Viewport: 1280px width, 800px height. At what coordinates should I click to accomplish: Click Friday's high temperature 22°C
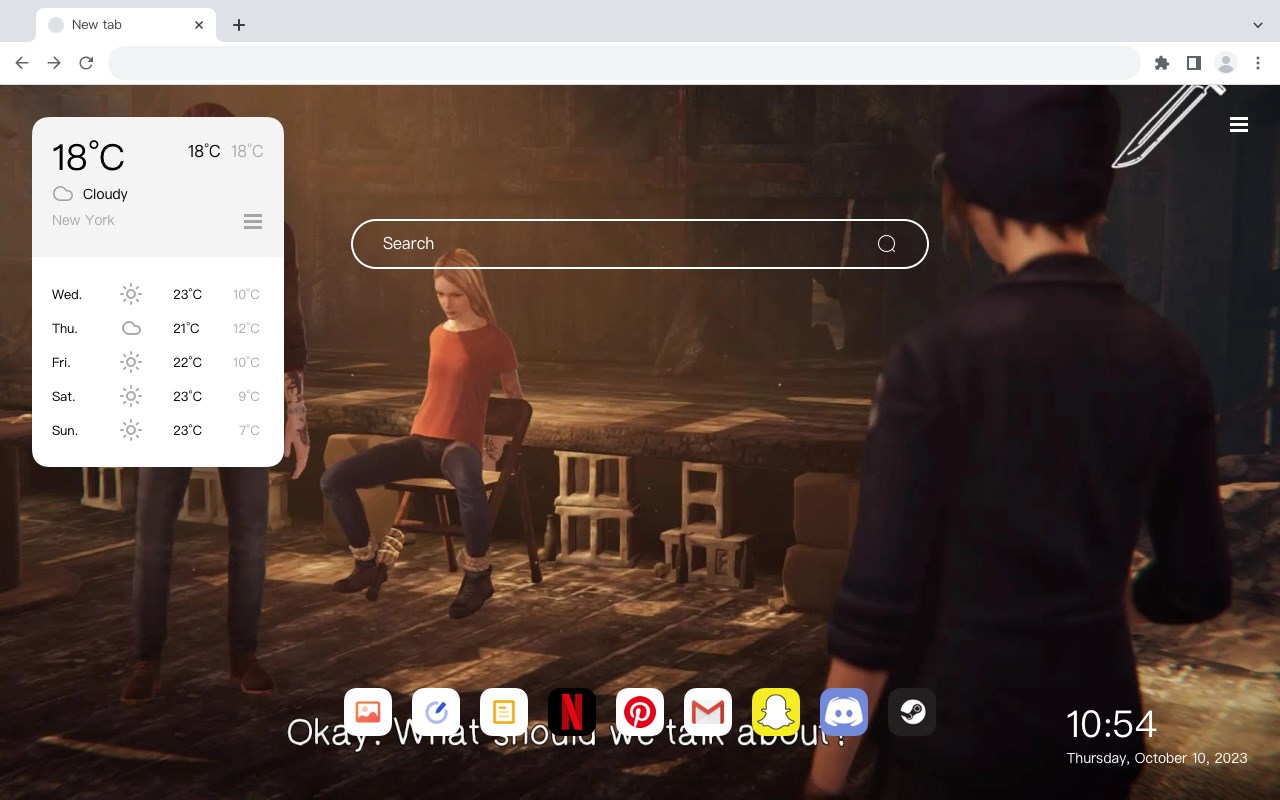[x=187, y=362]
